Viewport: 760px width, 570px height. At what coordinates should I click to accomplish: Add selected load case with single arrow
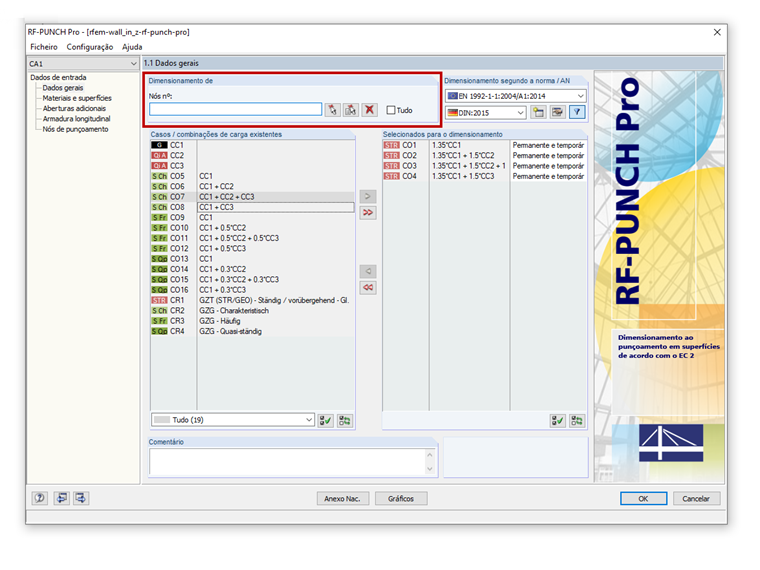click(368, 196)
